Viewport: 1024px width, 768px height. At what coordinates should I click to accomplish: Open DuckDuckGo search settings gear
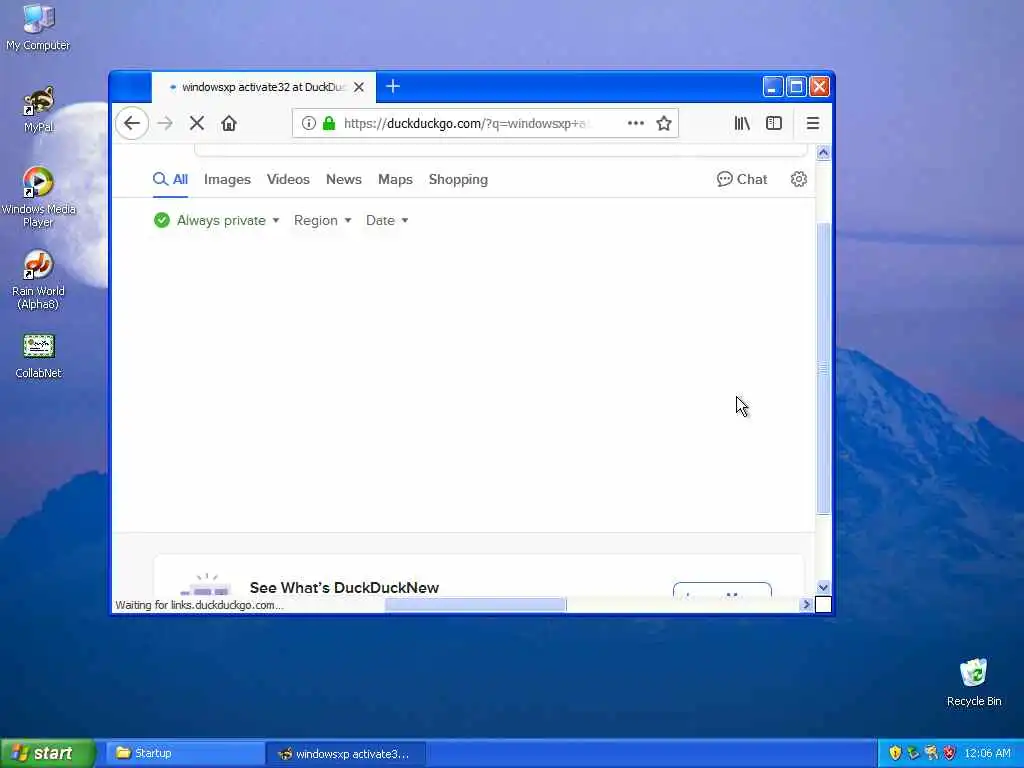click(799, 179)
